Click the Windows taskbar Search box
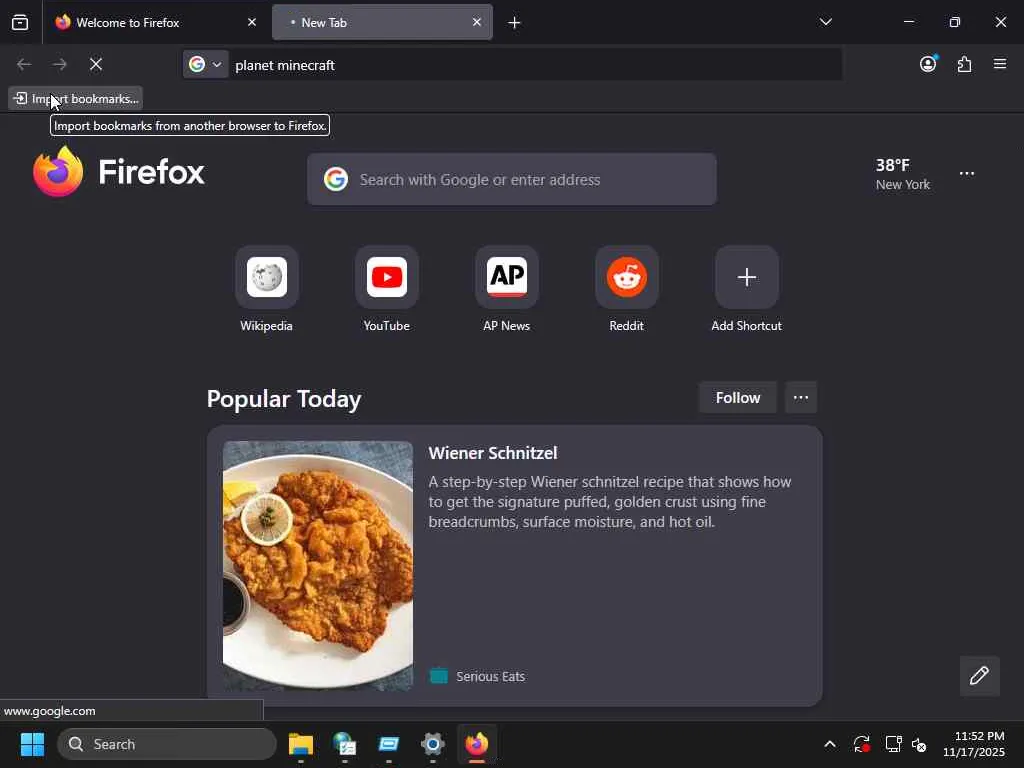Viewport: 1024px width, 768px height. point(167,744)
